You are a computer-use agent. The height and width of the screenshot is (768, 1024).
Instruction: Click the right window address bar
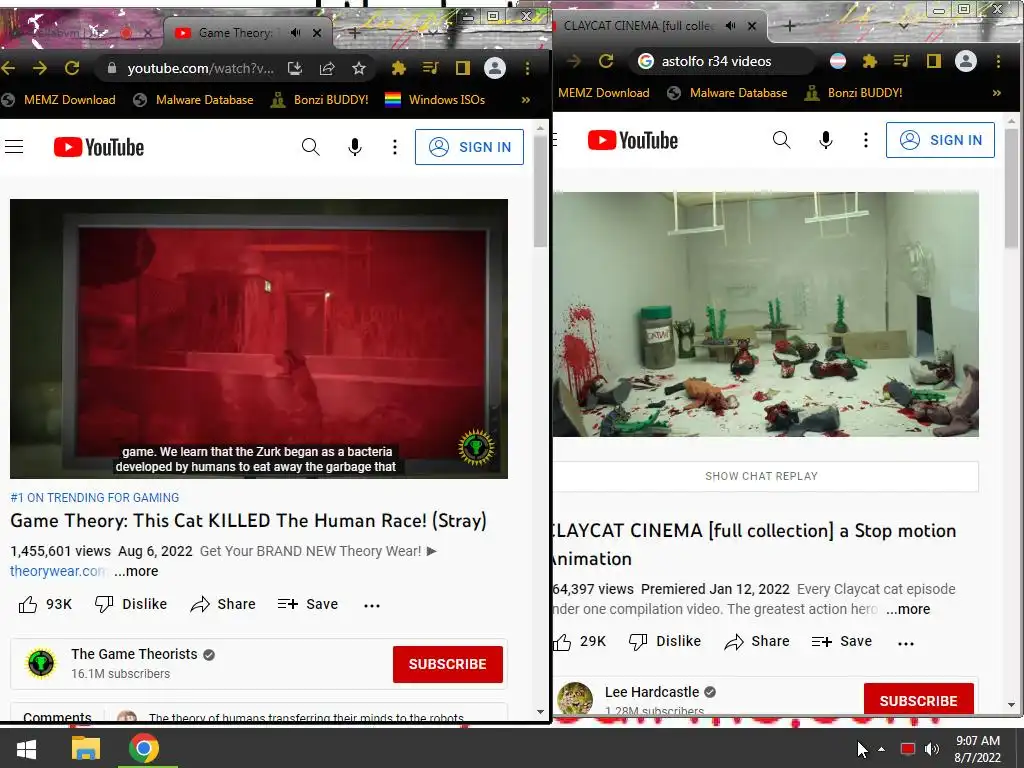coord(722,61)
